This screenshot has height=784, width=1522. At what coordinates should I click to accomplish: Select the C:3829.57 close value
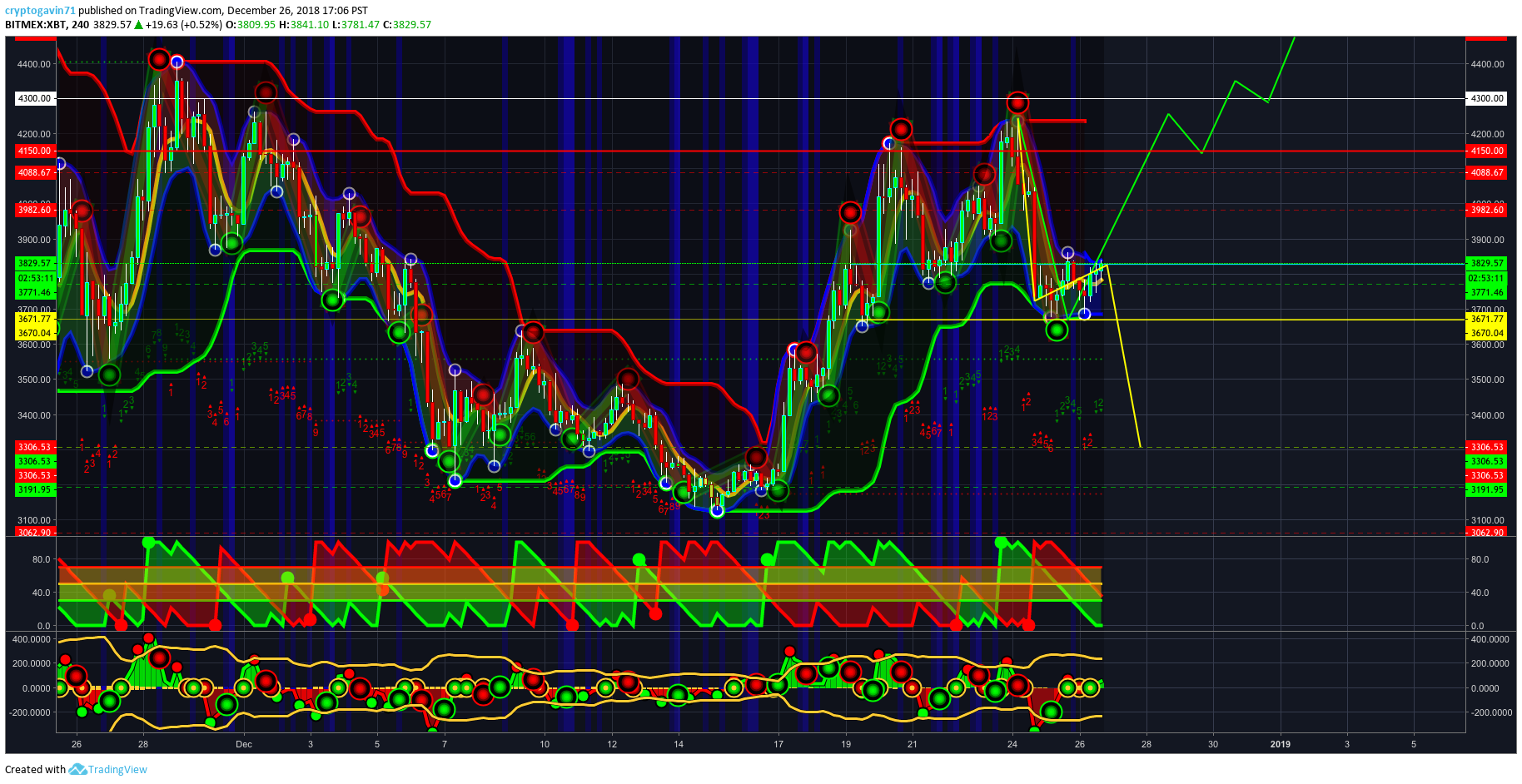coord(407,25)
